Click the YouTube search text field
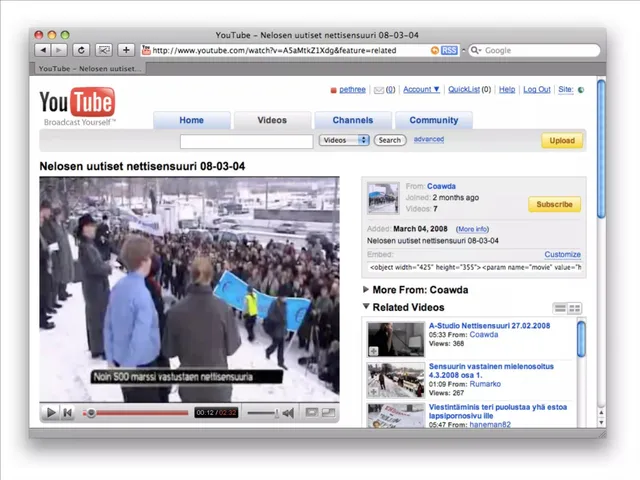The image size is (640, 480). (x=247, y=142)
